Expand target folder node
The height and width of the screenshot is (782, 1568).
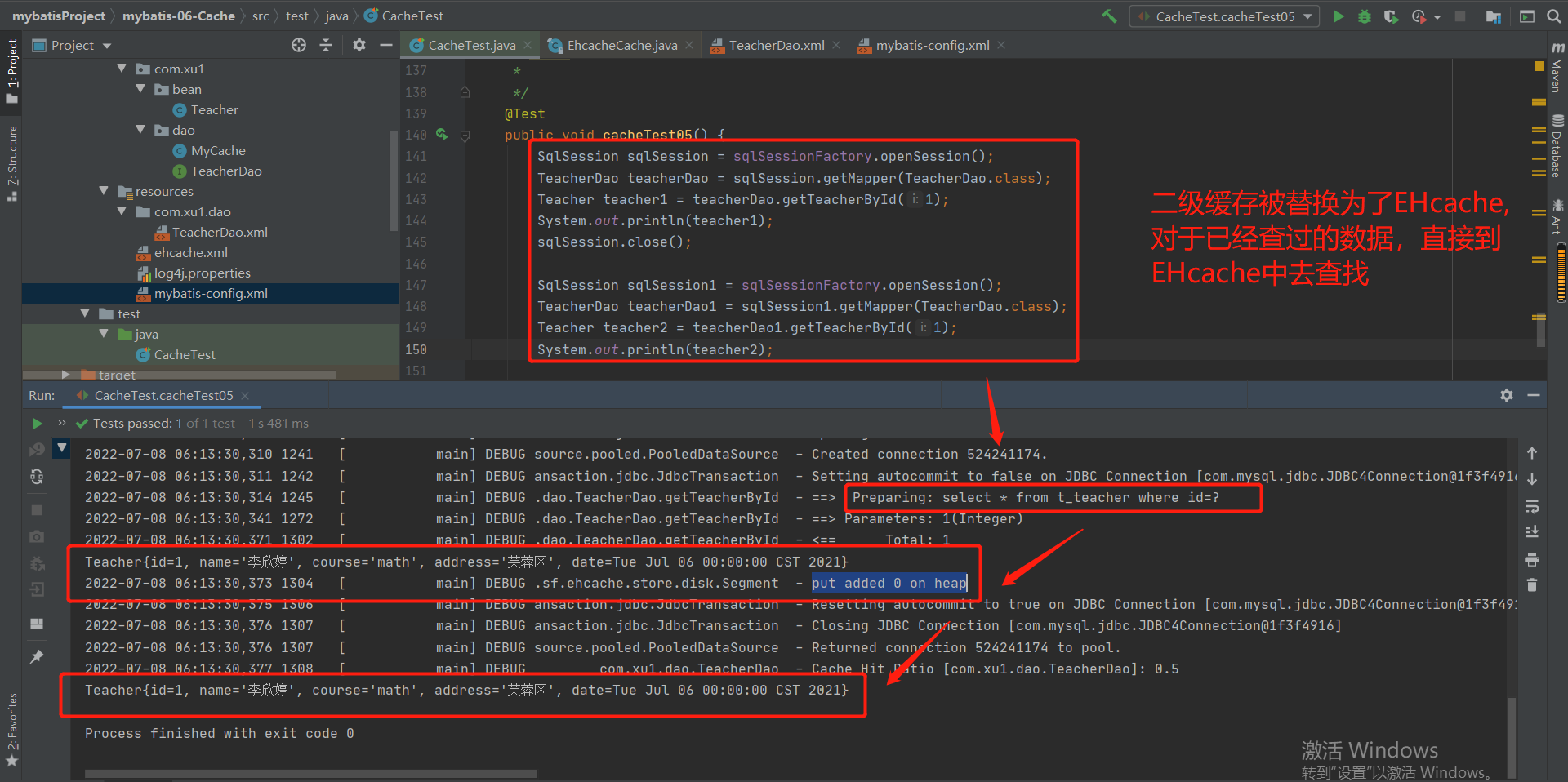pyautogui.click(x=66, y=375)
